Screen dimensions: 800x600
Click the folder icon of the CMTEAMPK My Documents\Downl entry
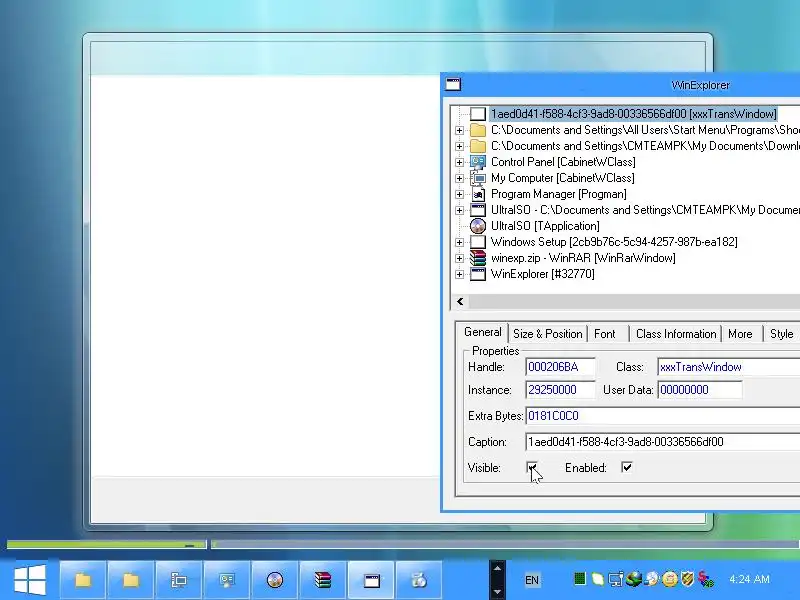[478, 146]
